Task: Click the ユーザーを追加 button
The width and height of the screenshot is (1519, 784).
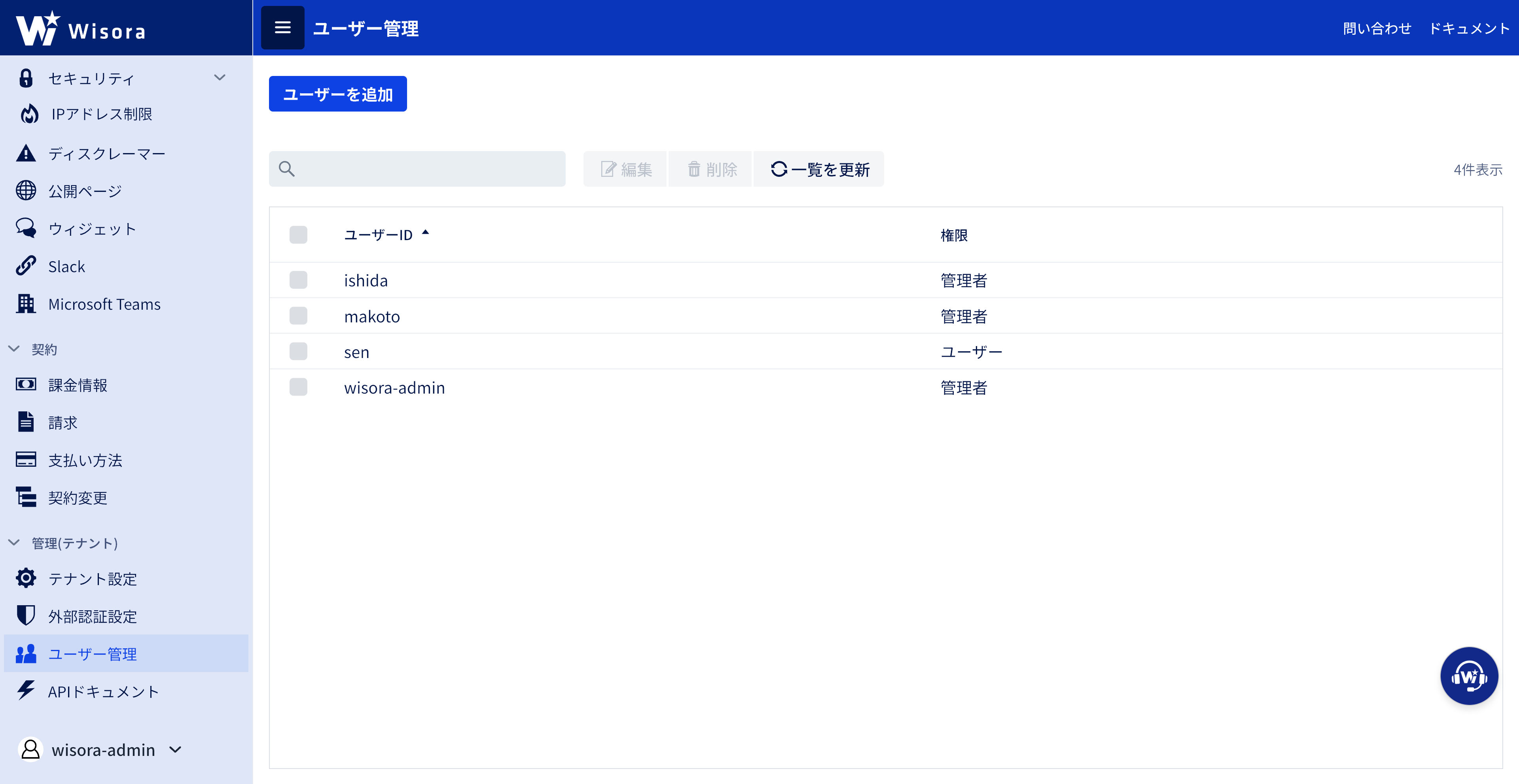Action: pyautogui.click(x=337, y=94)
